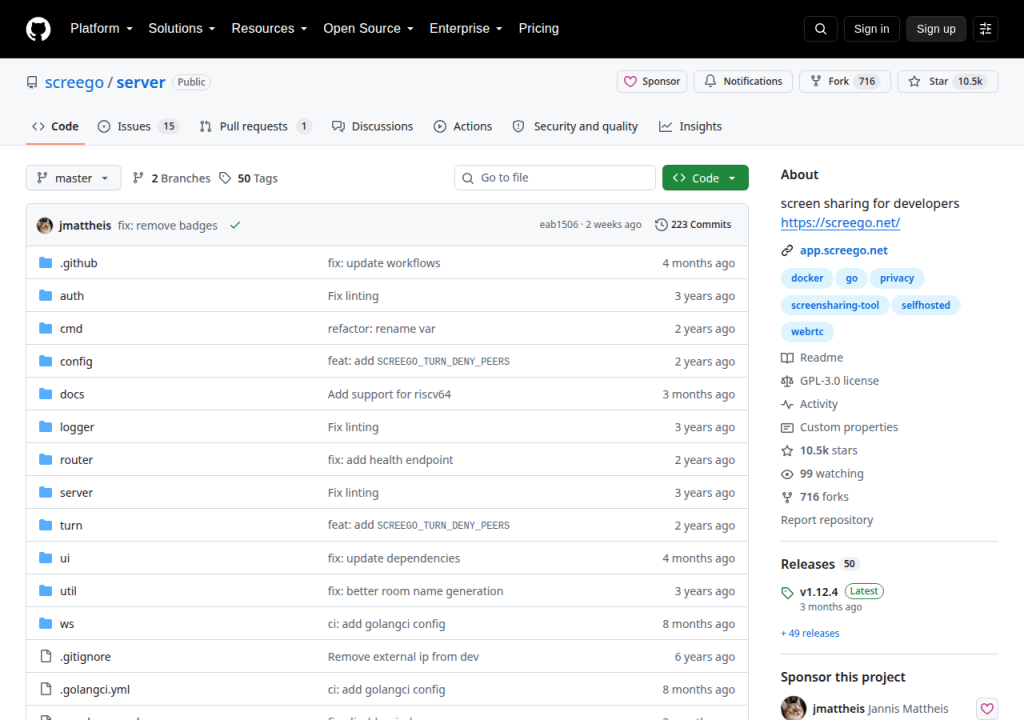The width and height of the screenshot is (1024, 720).
Task: Click the Fork 716 button
Action: tap(844, 81)
